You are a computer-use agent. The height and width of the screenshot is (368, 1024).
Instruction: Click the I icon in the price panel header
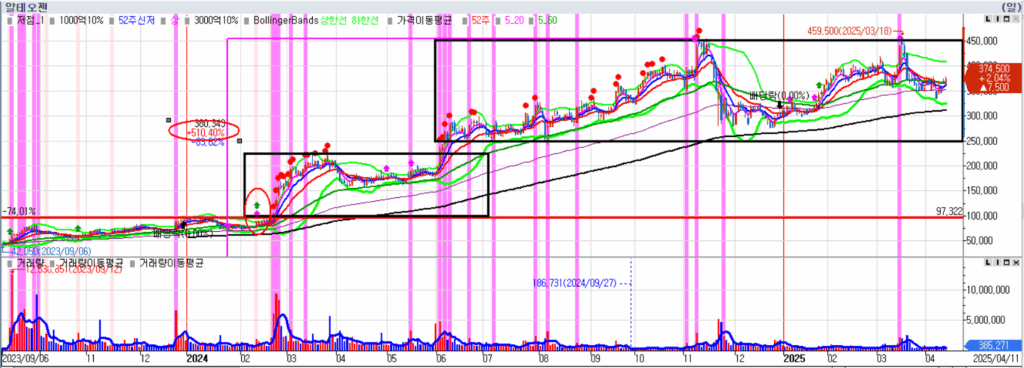coord(997,19)
